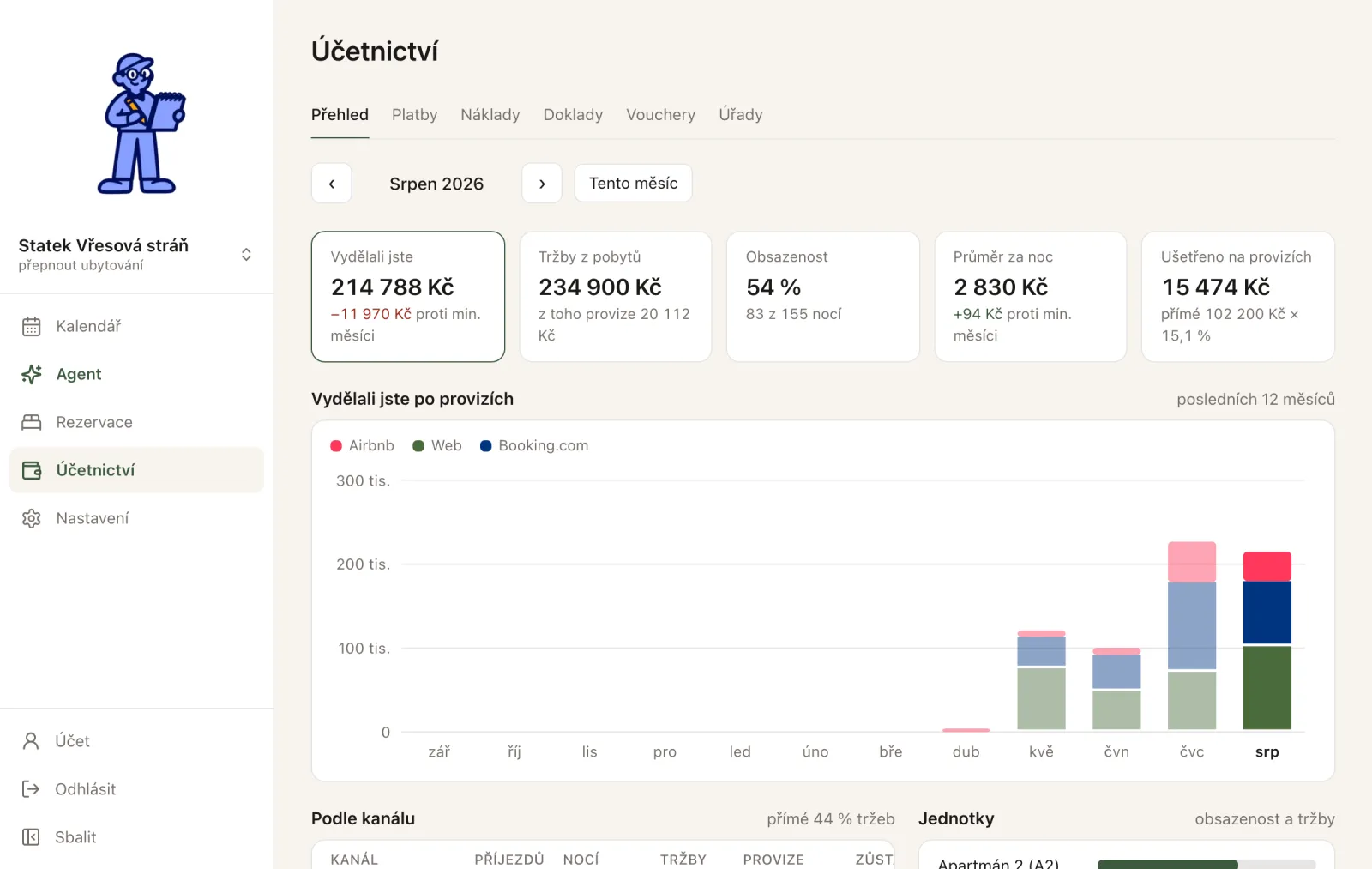The image size is (1372, 869).
Task: Select the Ušetřeno na provizích card
Action: [1238, 297]
